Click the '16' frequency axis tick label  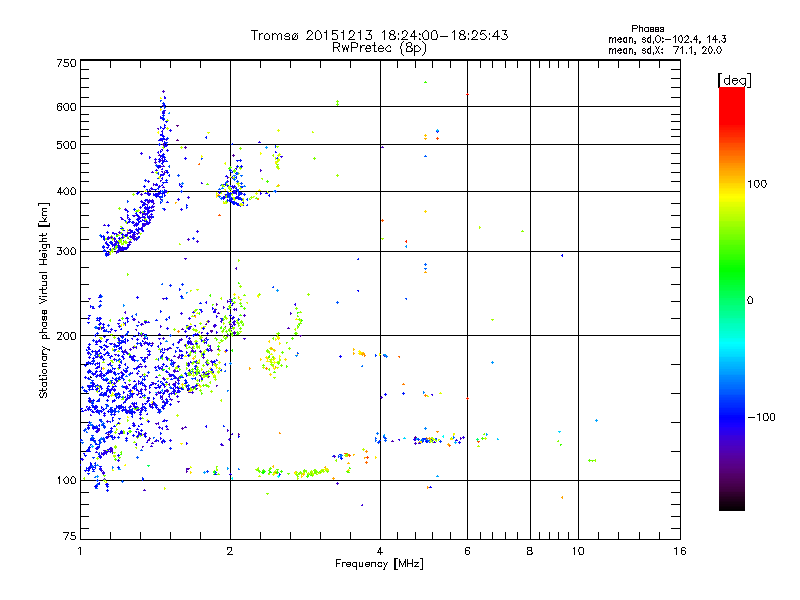click(x=680, y=551)
